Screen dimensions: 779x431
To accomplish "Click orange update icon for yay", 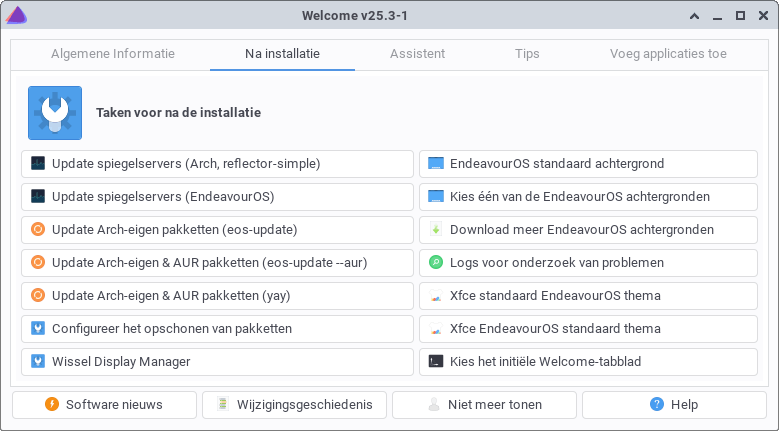I will point(38,295).
